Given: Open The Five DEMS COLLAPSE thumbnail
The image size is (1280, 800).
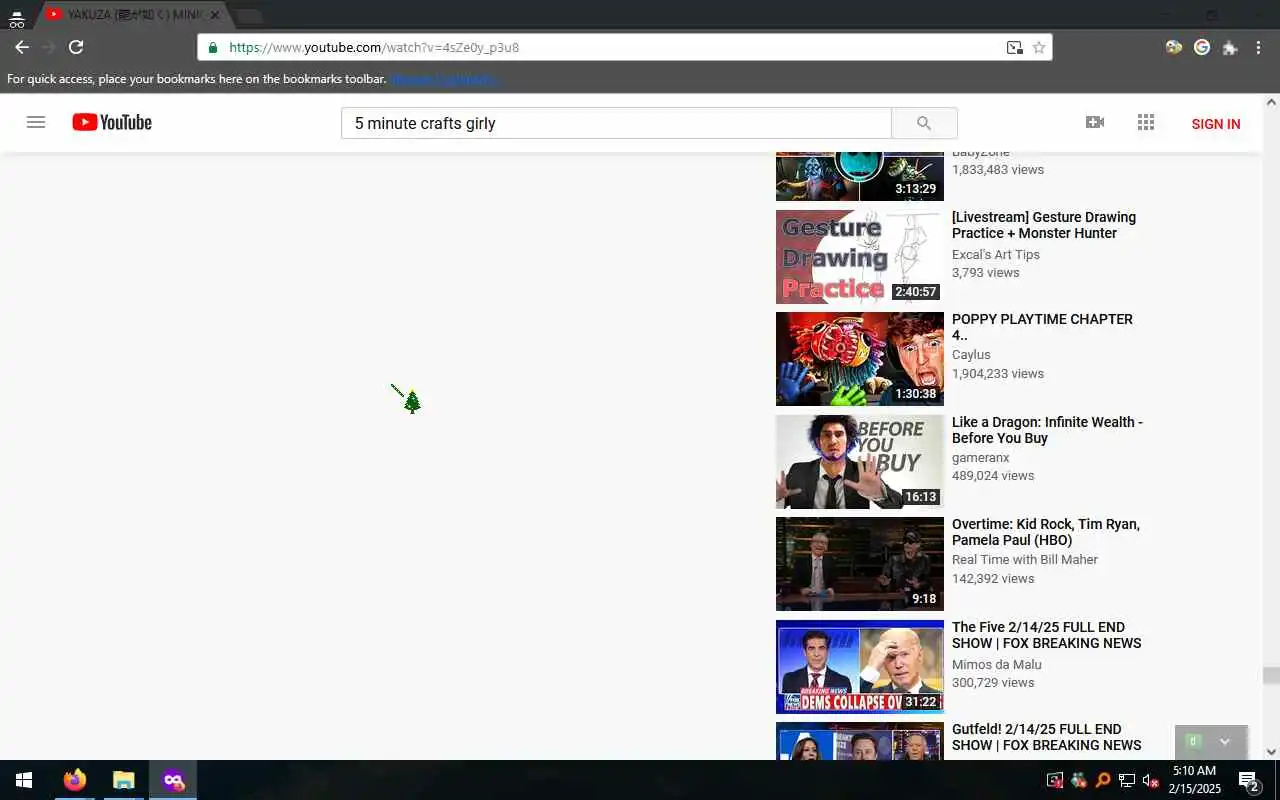Looking at the screenshot, I should (x=860, y=667).
